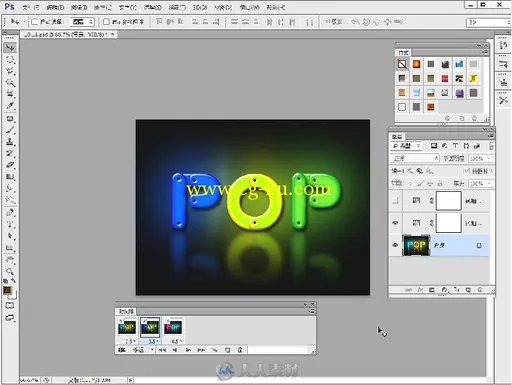Select the History Brush tool
The width and height of the screenshot is (512, 385).
tap(10, 153)
